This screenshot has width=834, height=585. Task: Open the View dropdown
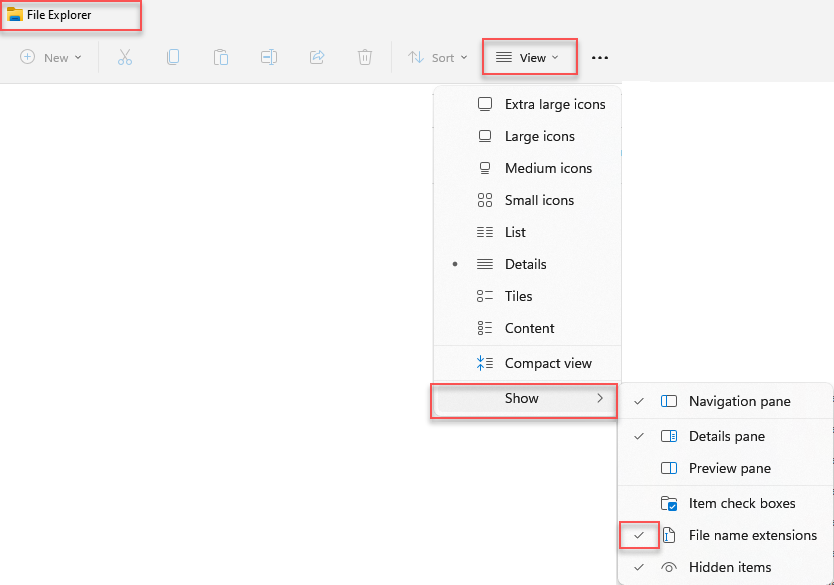coord(529,57)
